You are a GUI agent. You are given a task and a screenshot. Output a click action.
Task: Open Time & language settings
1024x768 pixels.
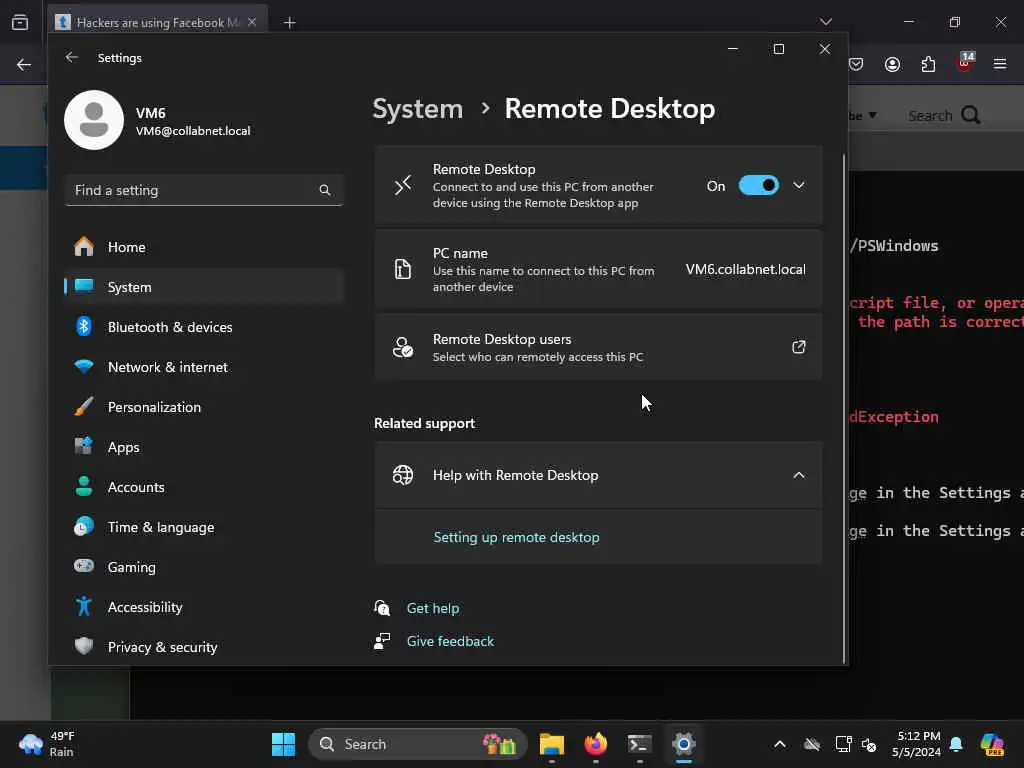204,527
